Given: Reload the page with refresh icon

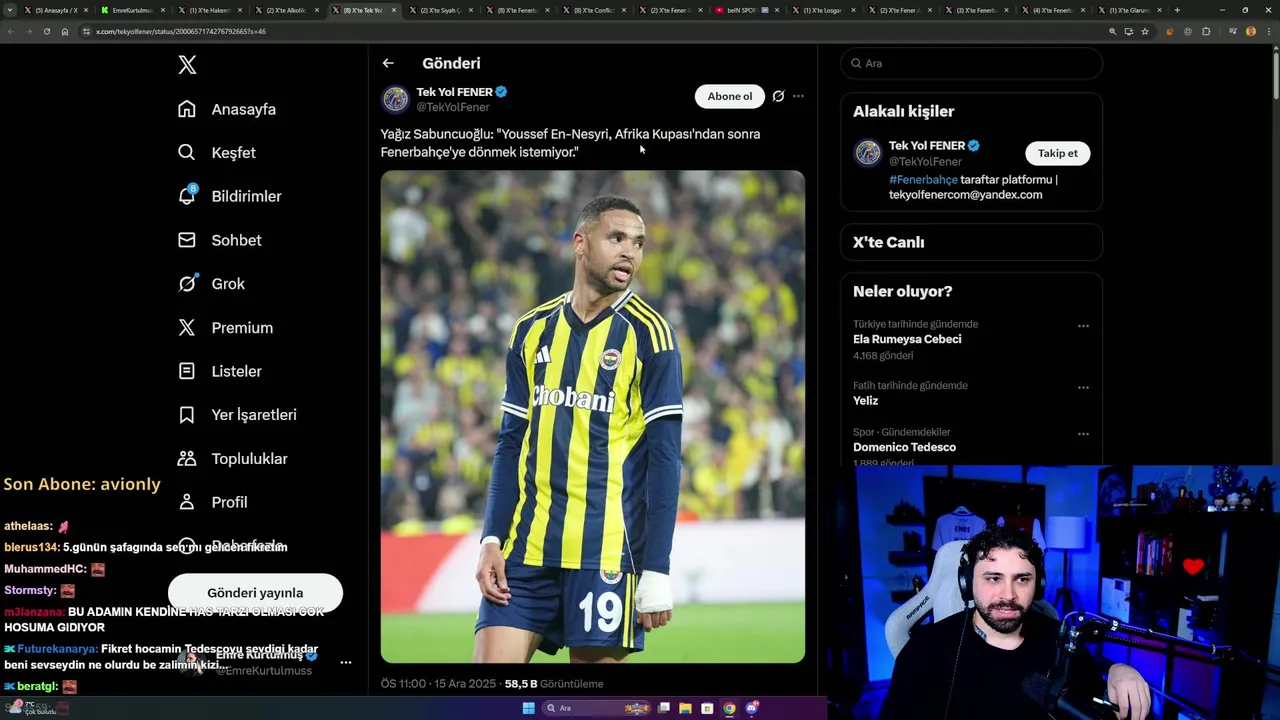Looking at the screenshot, I should (x=46, y=31).
